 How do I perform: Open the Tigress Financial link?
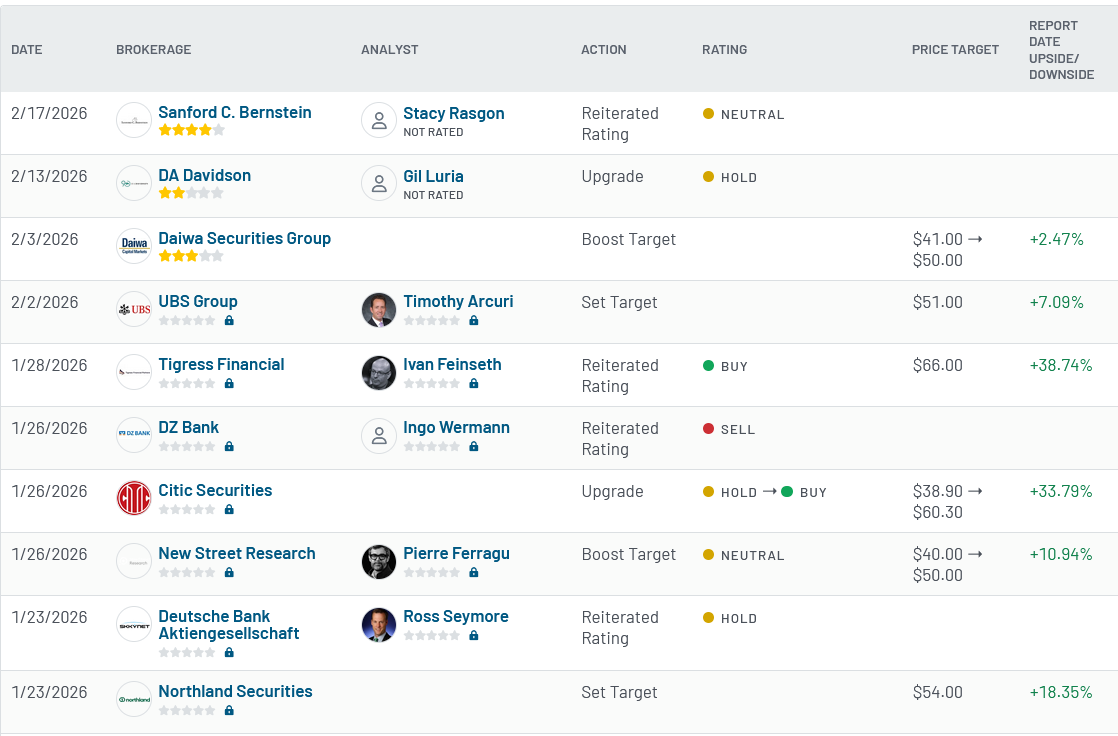coord(221,364)
